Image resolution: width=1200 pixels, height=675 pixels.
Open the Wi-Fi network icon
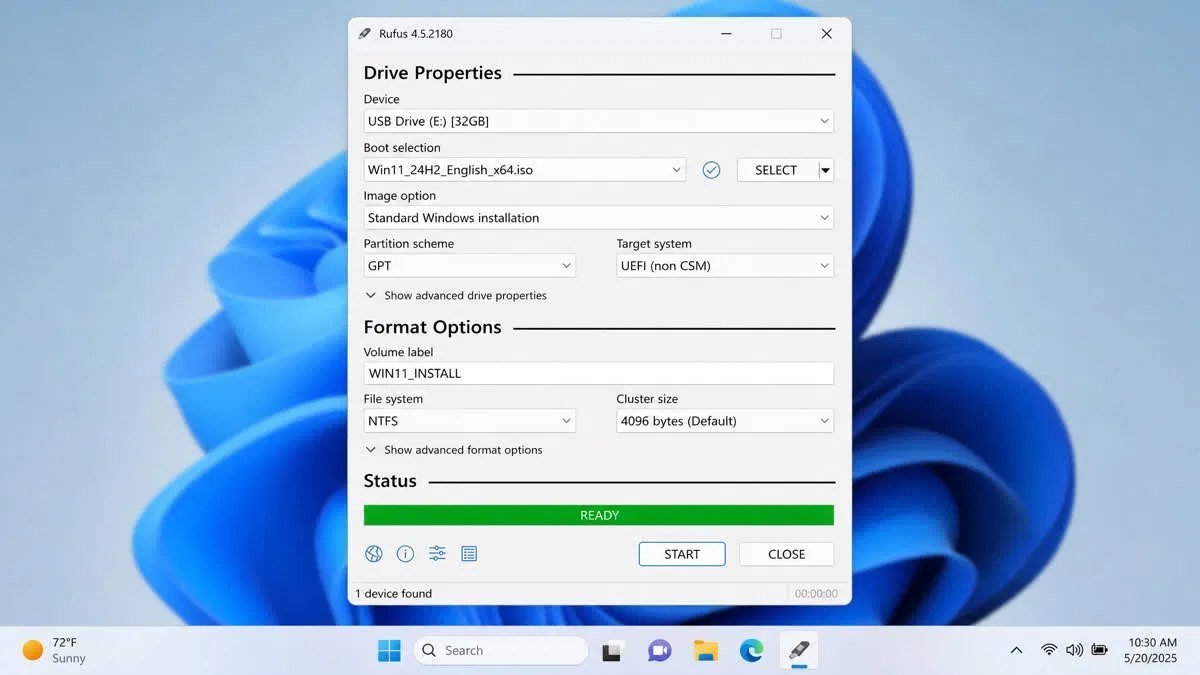[1049, 650]
